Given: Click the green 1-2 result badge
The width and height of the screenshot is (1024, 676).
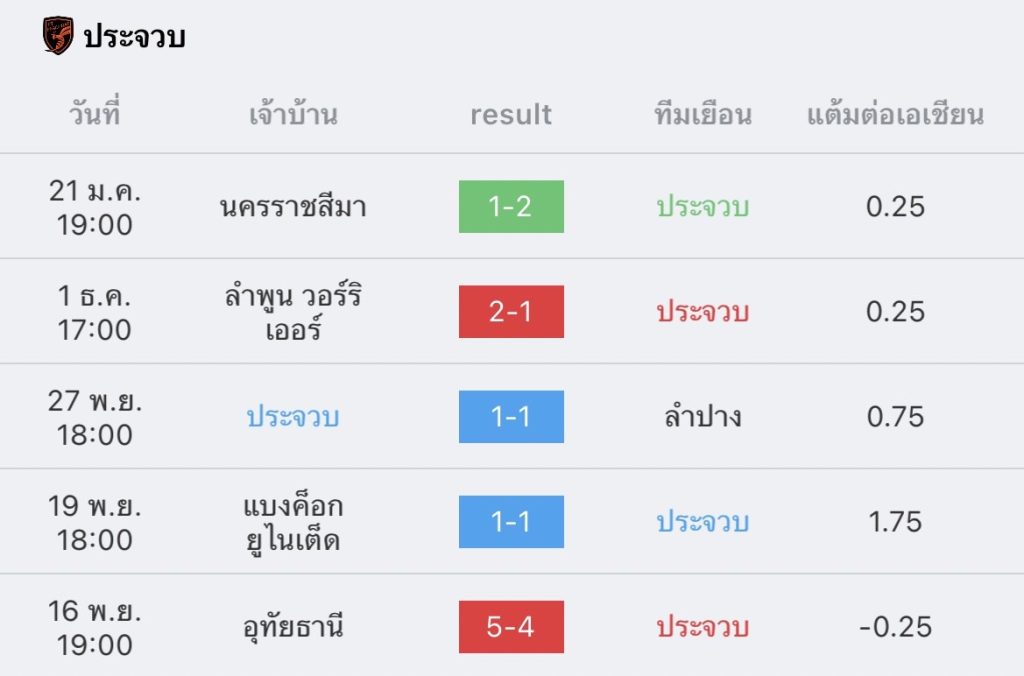Looking at the screenshot, I should click(511, 207).
